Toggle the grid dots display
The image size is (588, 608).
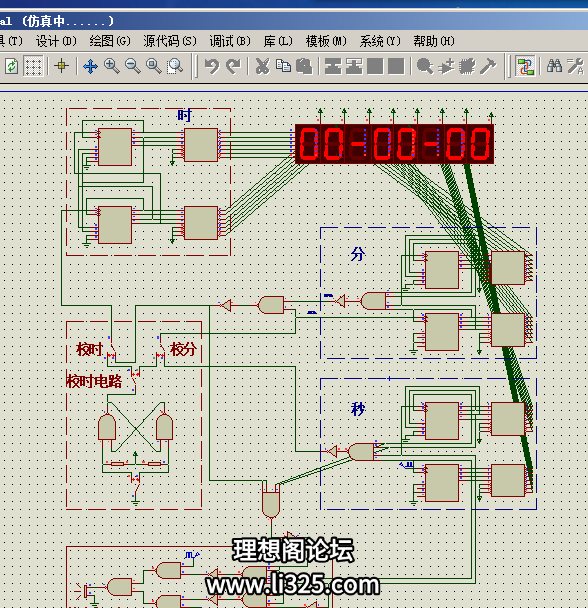click(x=33, y=66)
